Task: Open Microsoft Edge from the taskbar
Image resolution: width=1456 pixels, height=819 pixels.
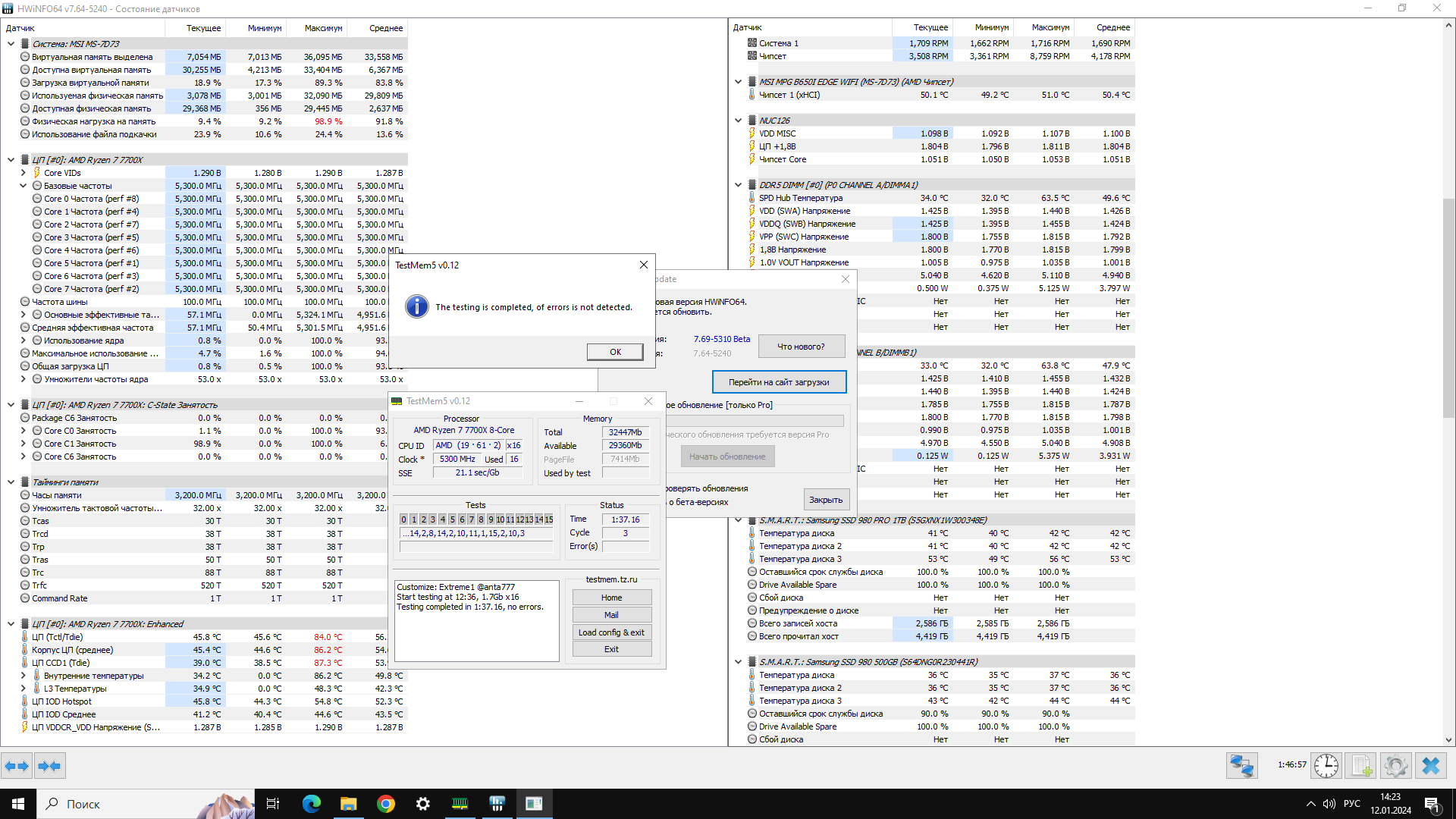Action: 311,804
